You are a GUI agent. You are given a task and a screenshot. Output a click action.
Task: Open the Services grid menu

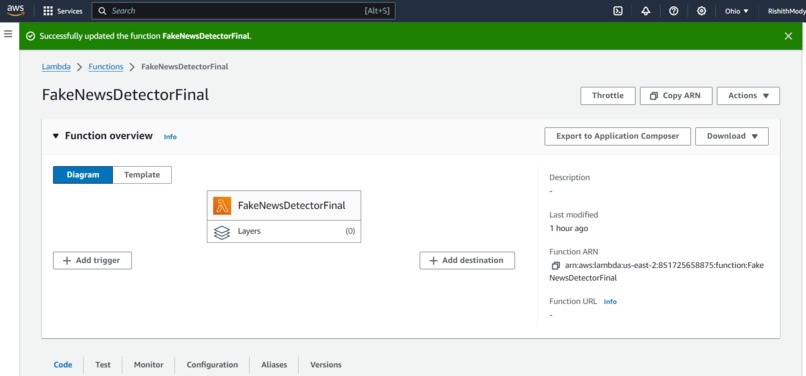(63, 11)
